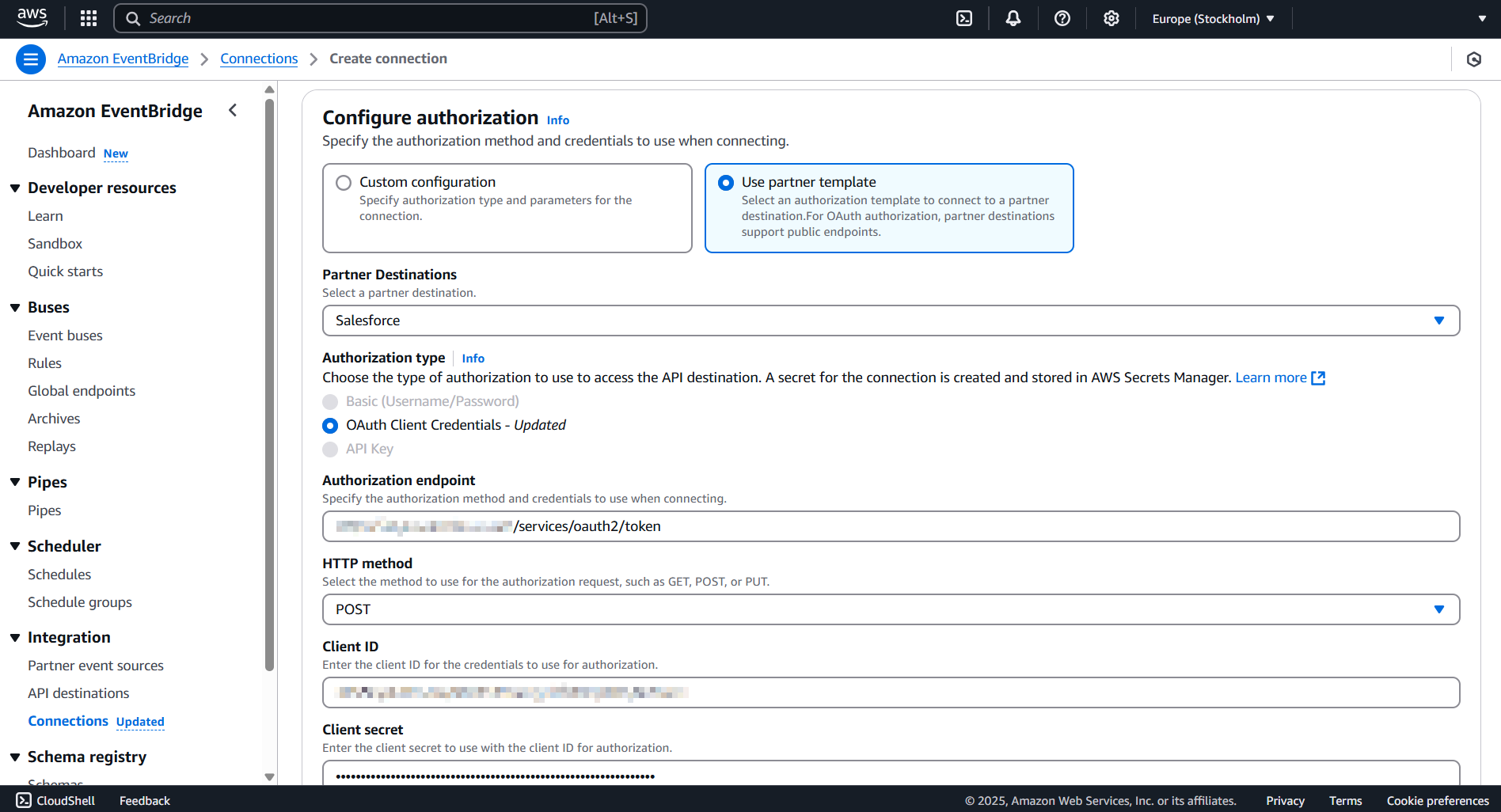Open the Europe (Stockholm) region selector
The width and height of the screenshot is (1501, 812).
(x=1213, y=18)
